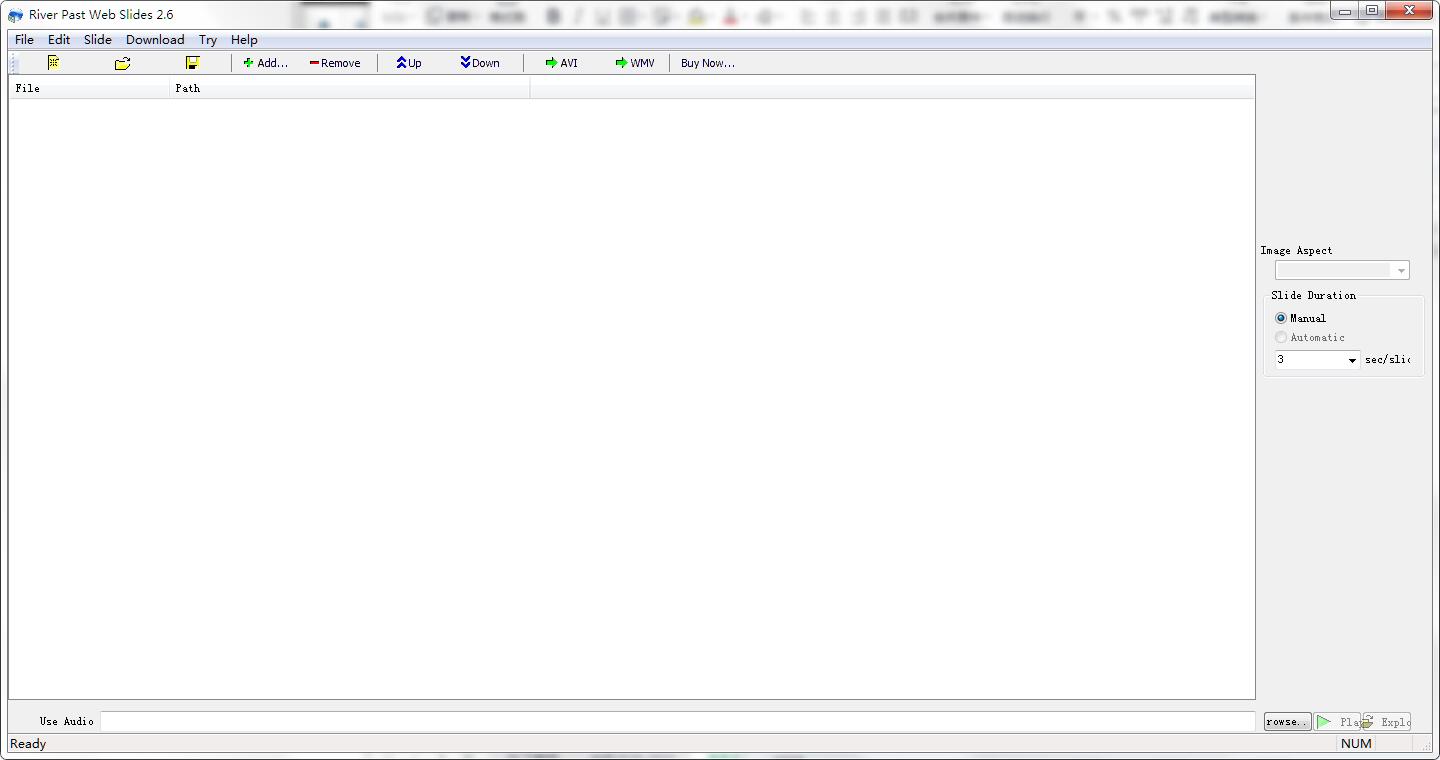The image size is (1440, 760).
Task: Open the seconds per slide dropdown
Action: click(1353, 360)
